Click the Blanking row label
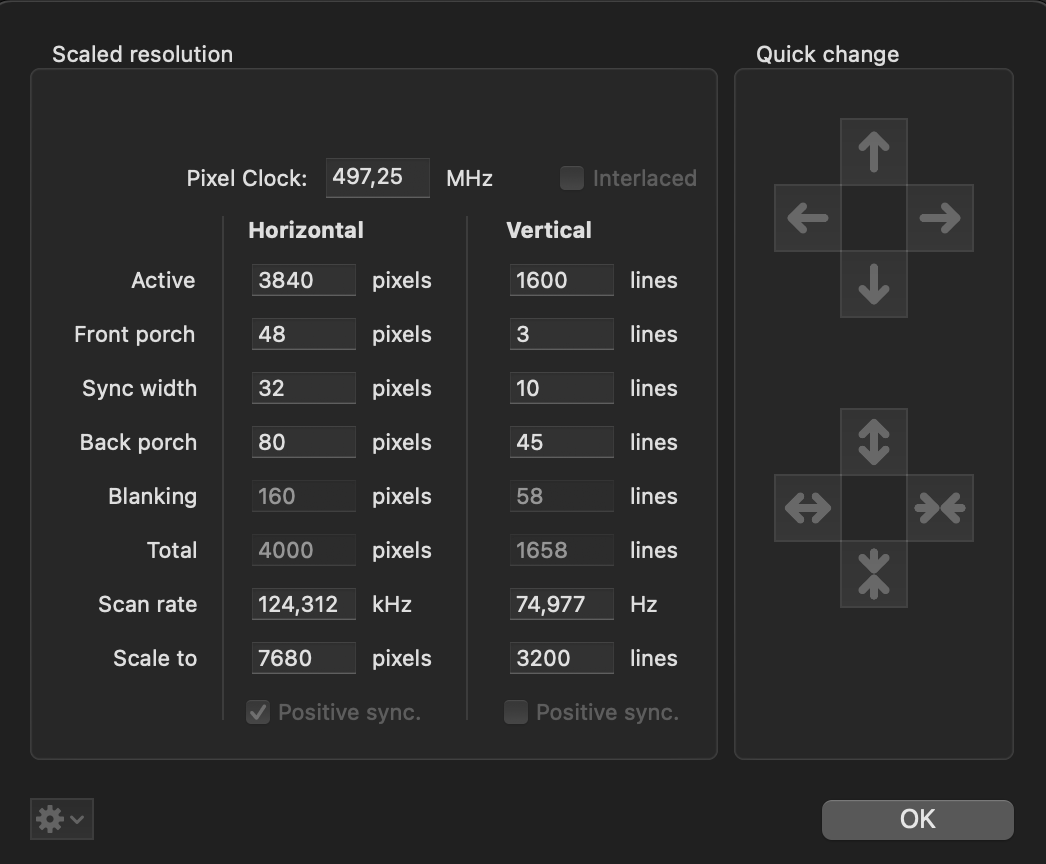The image size is (1046, 864). pyautogui.click(x=153, y=496)
